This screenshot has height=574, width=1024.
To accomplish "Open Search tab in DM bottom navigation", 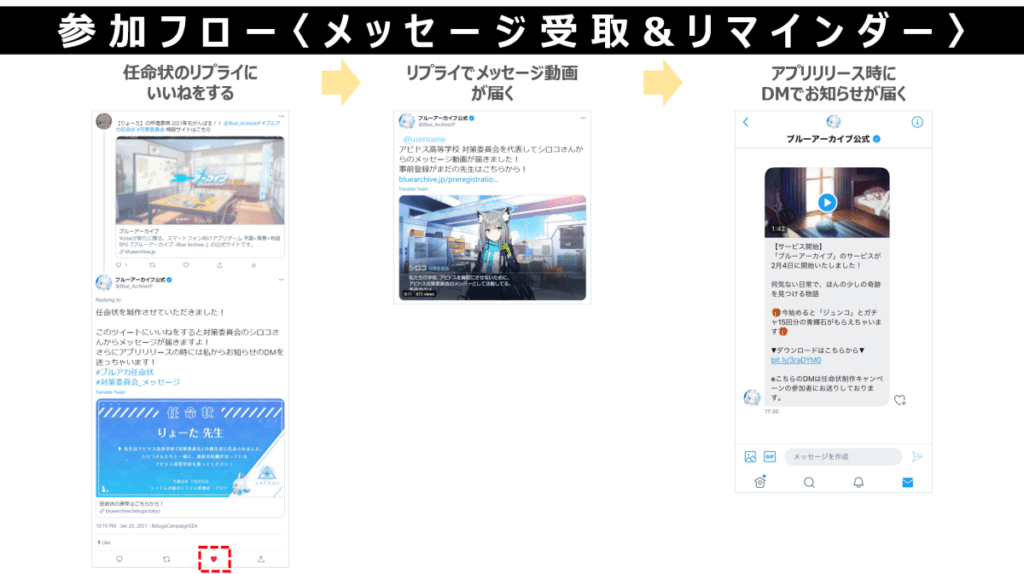I will point(808,483).
